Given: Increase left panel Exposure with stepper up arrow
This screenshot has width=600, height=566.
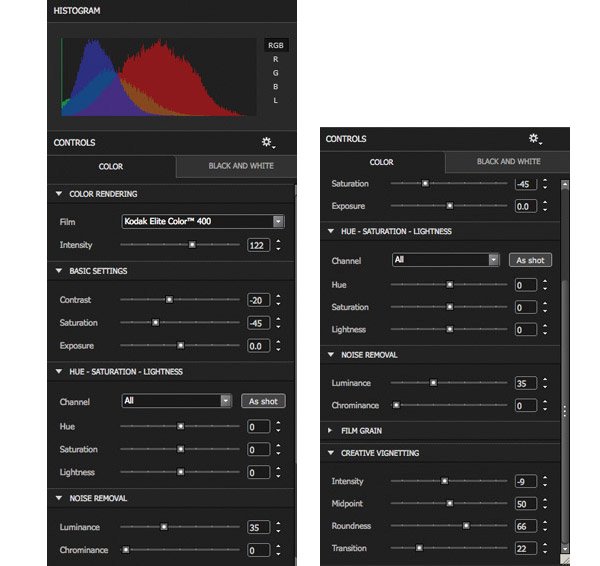Looking at the screenshot, I should [278, 342].
